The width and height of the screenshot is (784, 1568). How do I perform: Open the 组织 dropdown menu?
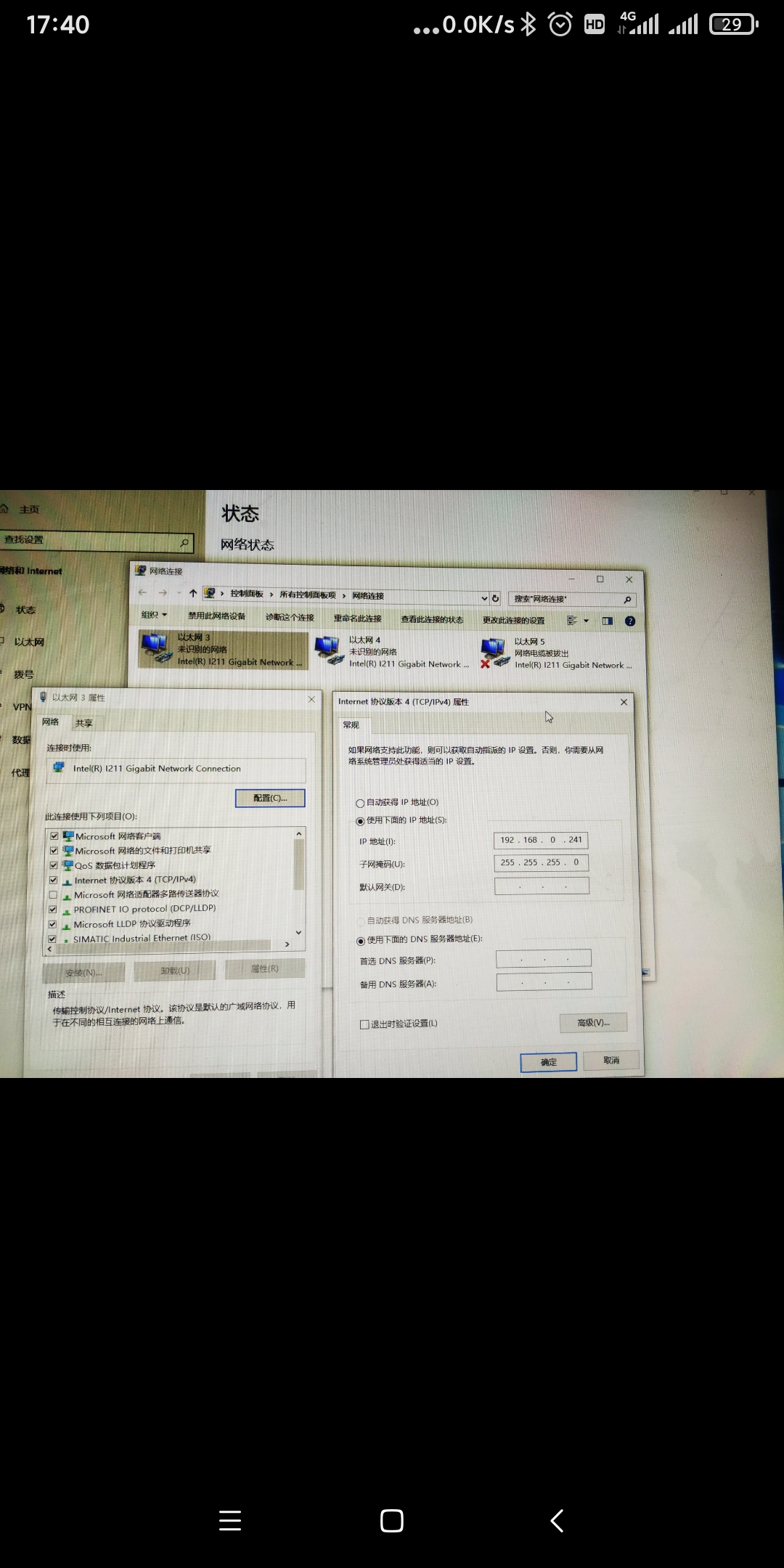tap(155, 615)
